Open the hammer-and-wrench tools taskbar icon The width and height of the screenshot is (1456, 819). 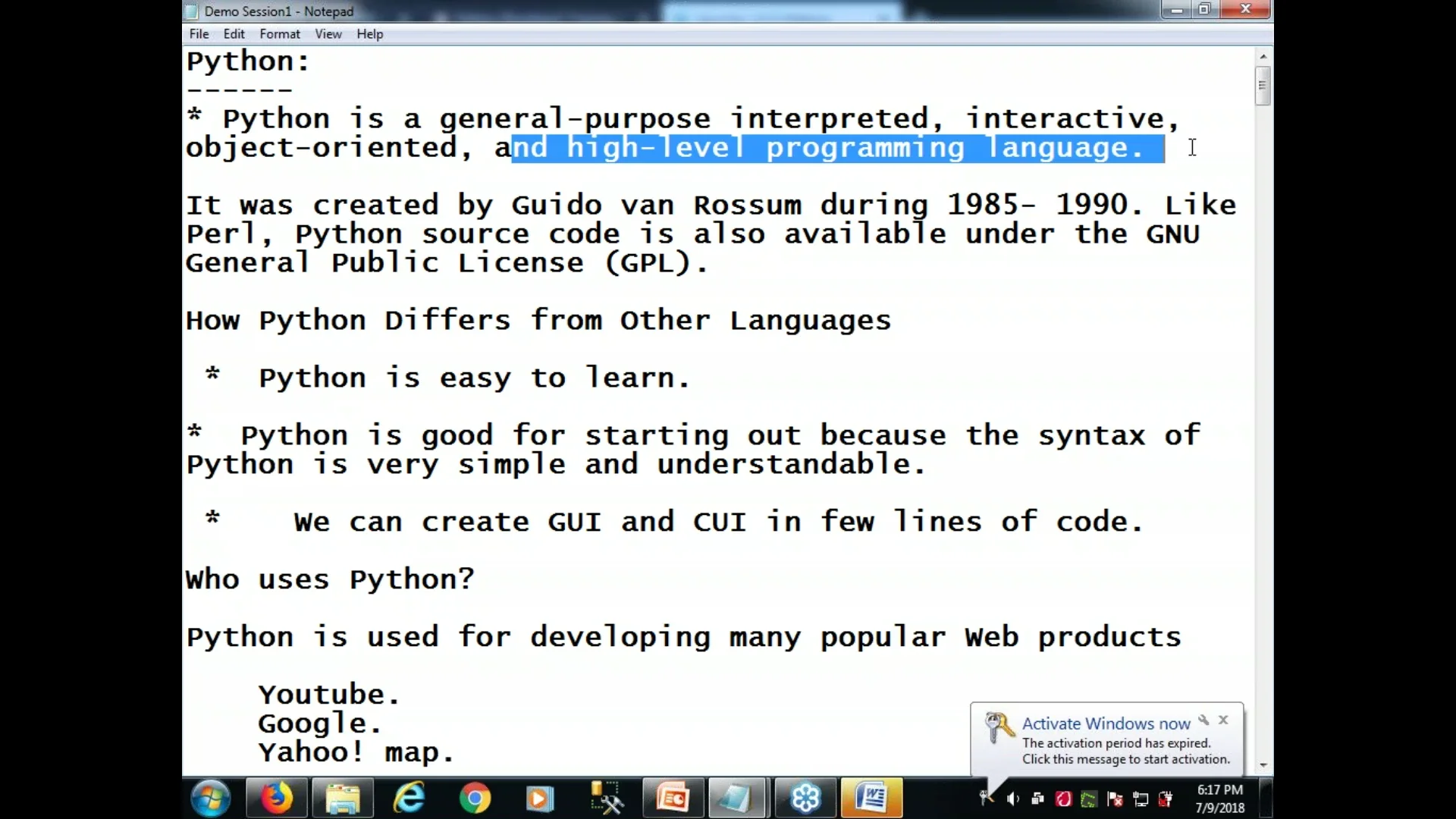(606, 799)
